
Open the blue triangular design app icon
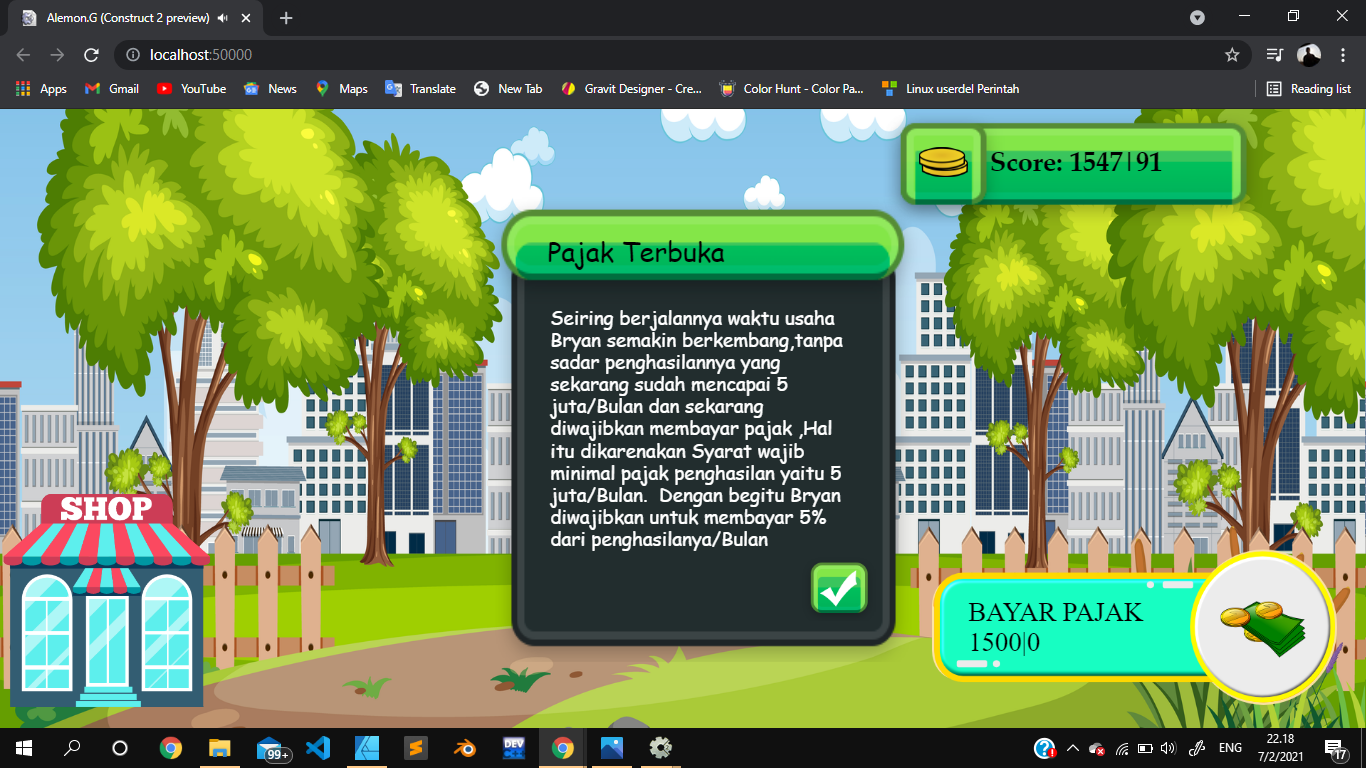[x=367, y=748]
